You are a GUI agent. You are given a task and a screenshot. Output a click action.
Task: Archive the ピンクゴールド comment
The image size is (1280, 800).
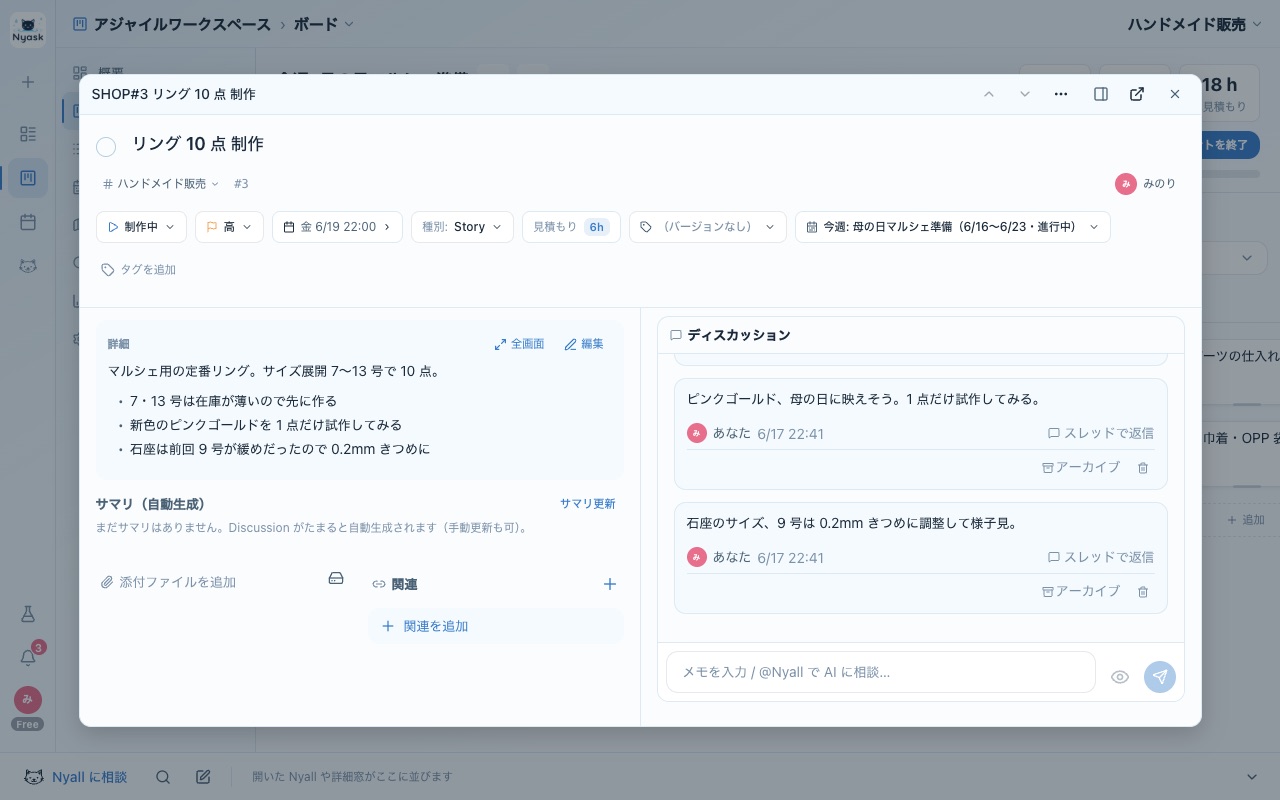[1080, 467]
